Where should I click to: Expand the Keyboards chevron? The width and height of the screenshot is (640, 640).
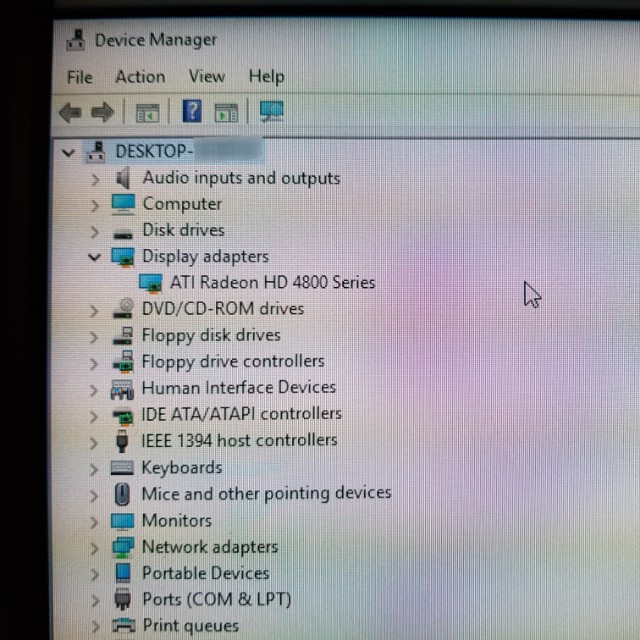pyautogui.click(x=94, y=470)
